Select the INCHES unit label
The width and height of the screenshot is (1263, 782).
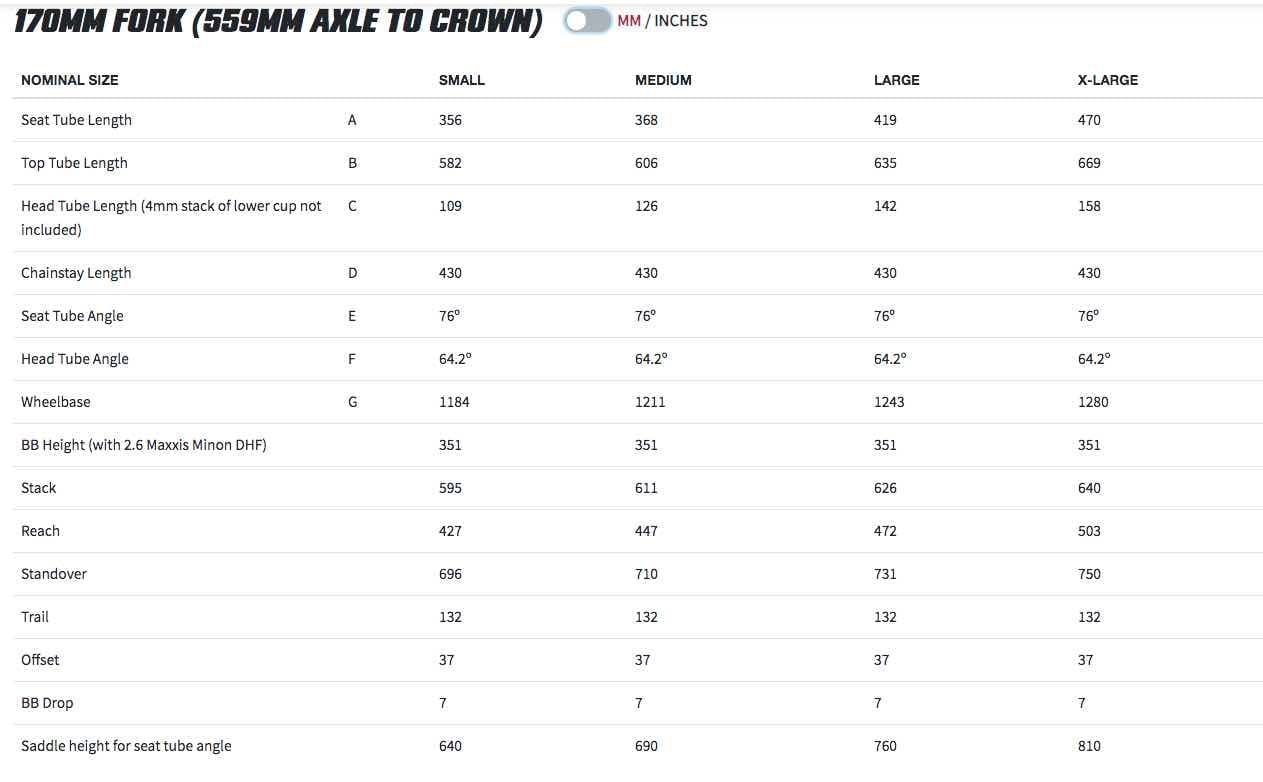(681, 21)
